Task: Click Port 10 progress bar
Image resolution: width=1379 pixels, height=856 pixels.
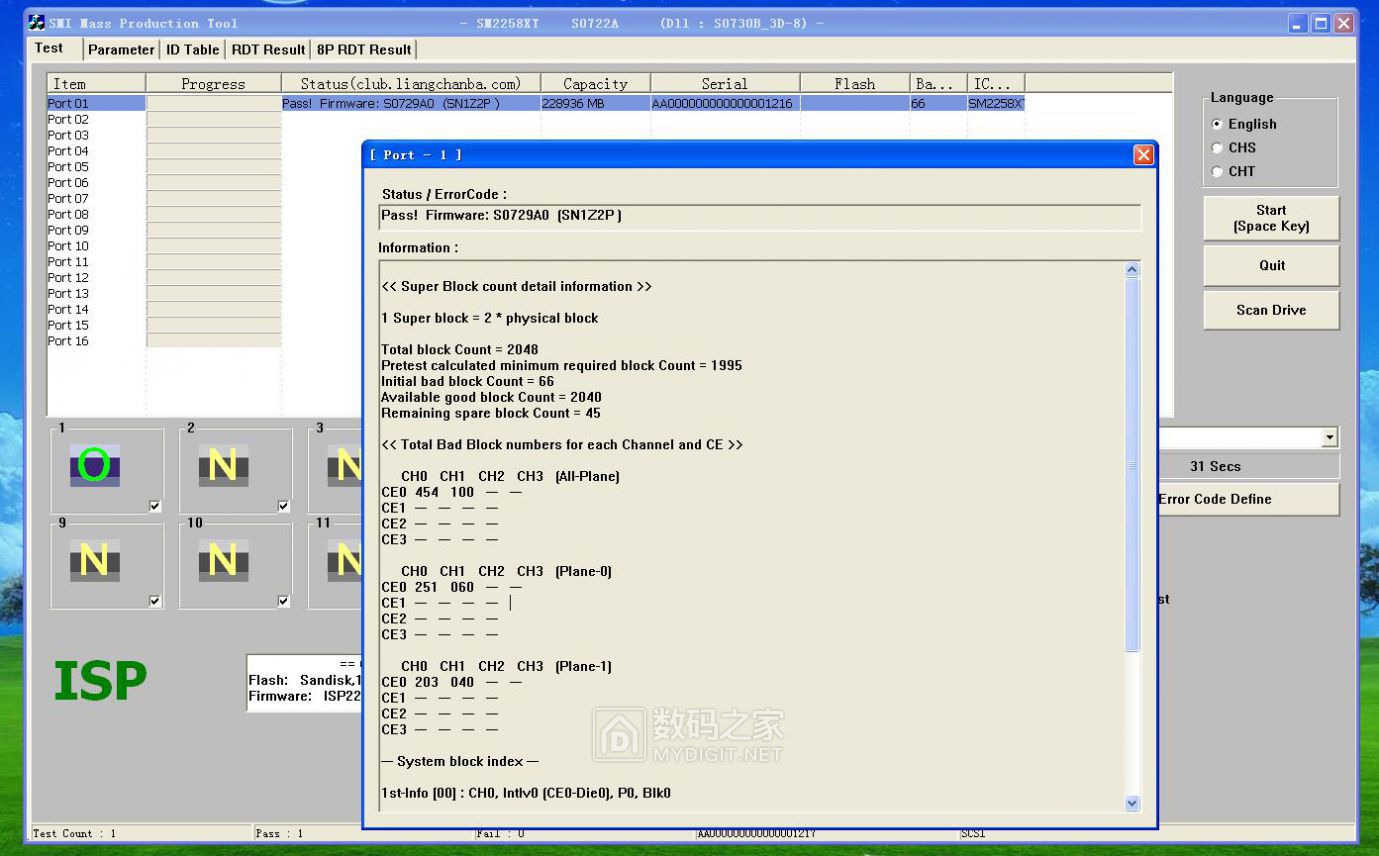Action: [x=214, y=246]
